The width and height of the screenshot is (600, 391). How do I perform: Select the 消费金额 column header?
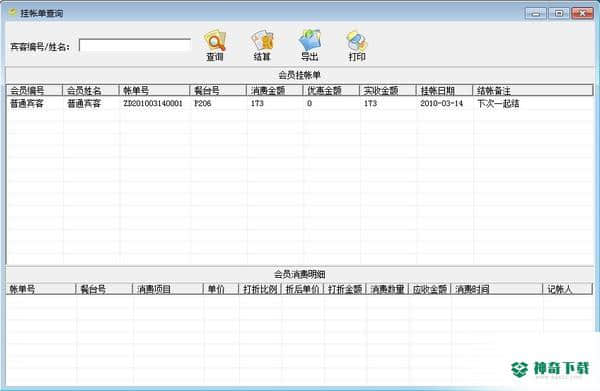point(274,90)
